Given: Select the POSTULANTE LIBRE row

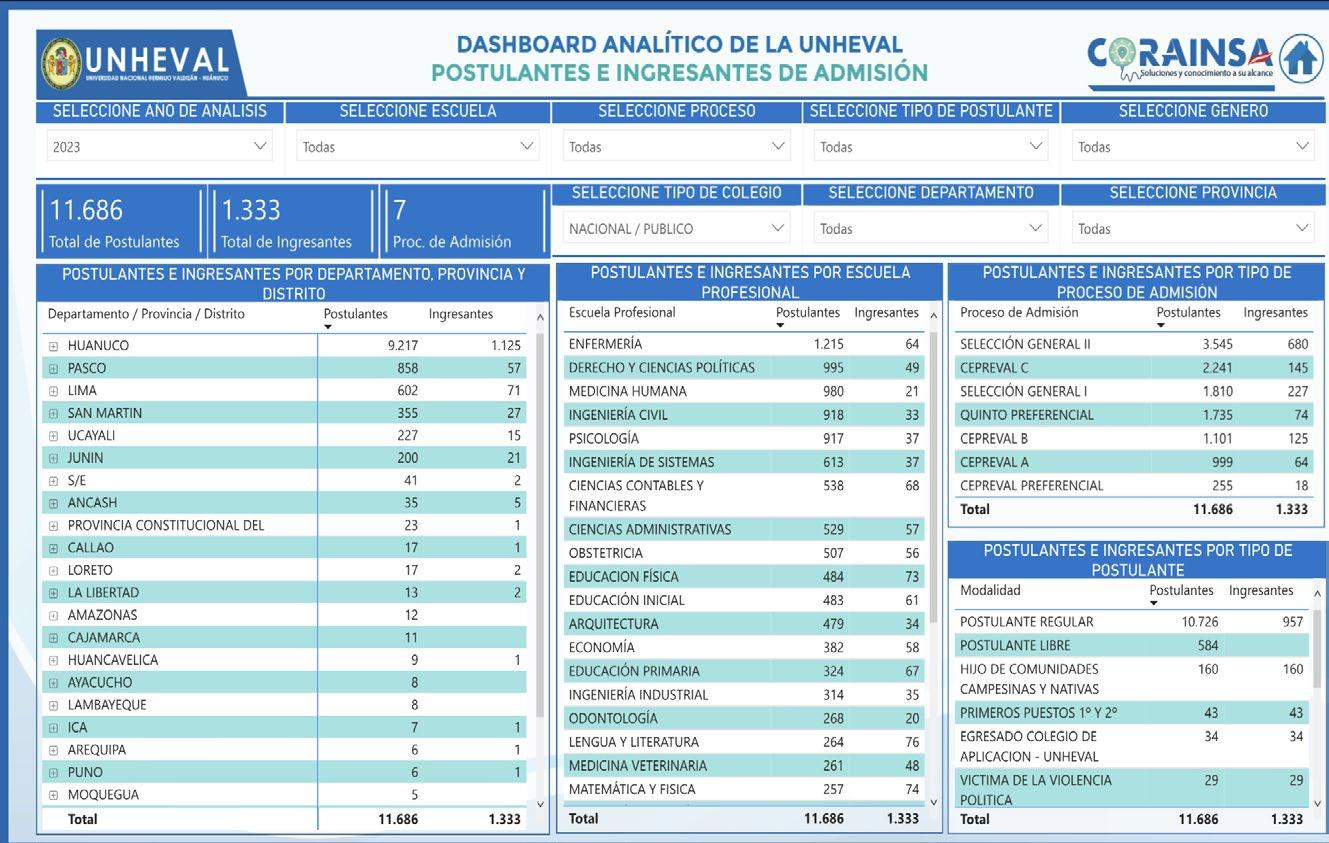Looking at the screenshot, I should pyautogui.click(x=1131, y=646).
